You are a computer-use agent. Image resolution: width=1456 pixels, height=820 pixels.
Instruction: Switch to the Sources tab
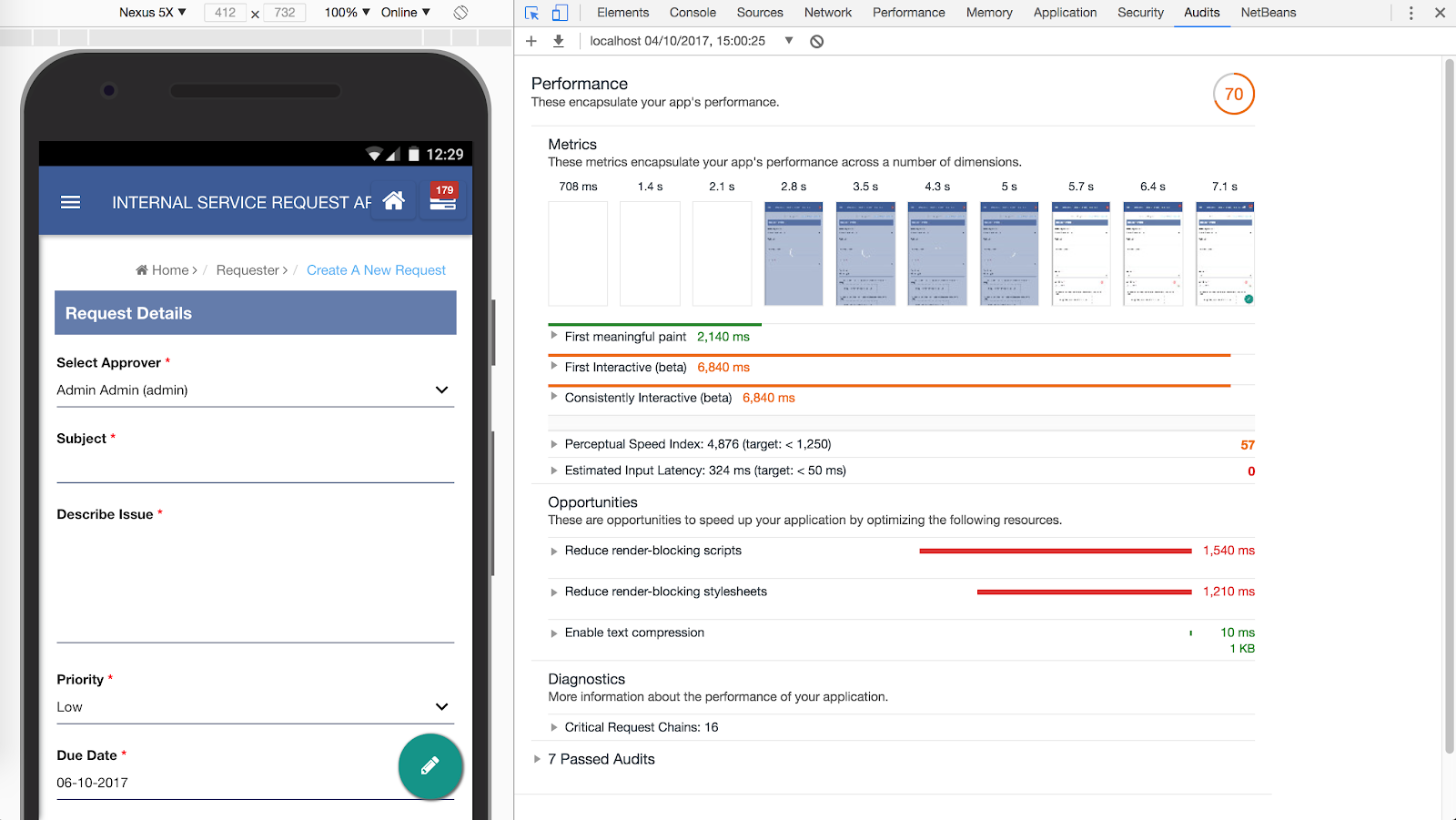(x=760, y=13)
